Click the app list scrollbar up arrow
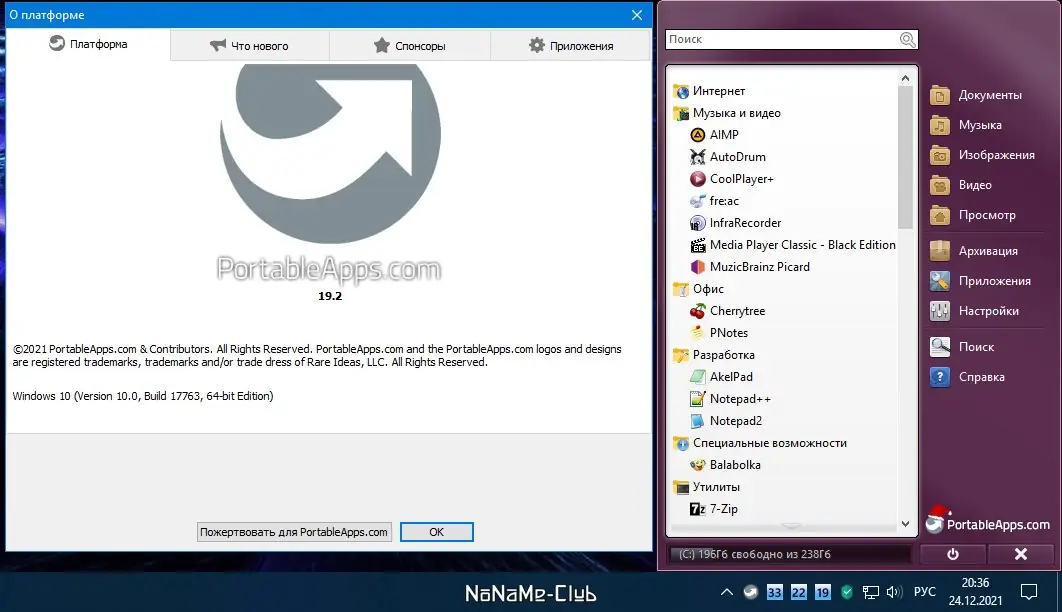1062x612 pixels. (906, 78)
